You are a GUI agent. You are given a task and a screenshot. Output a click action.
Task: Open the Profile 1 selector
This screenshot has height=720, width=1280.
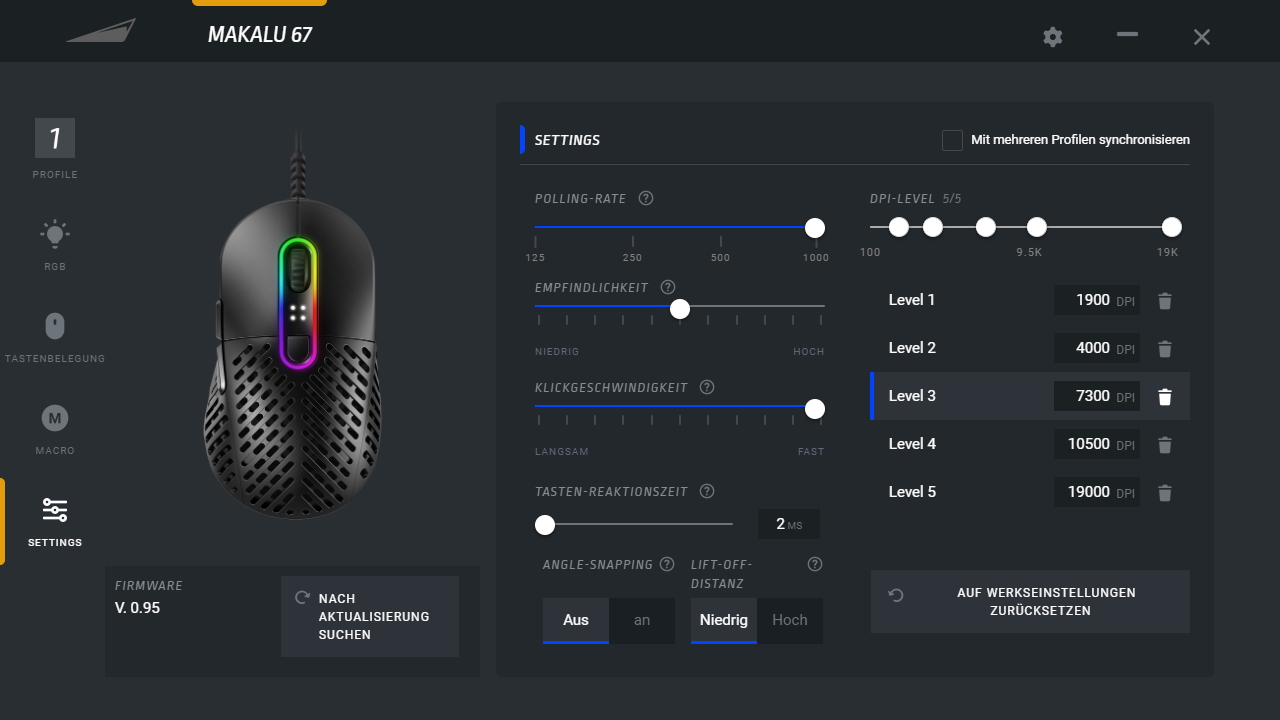tap(55, 138)
